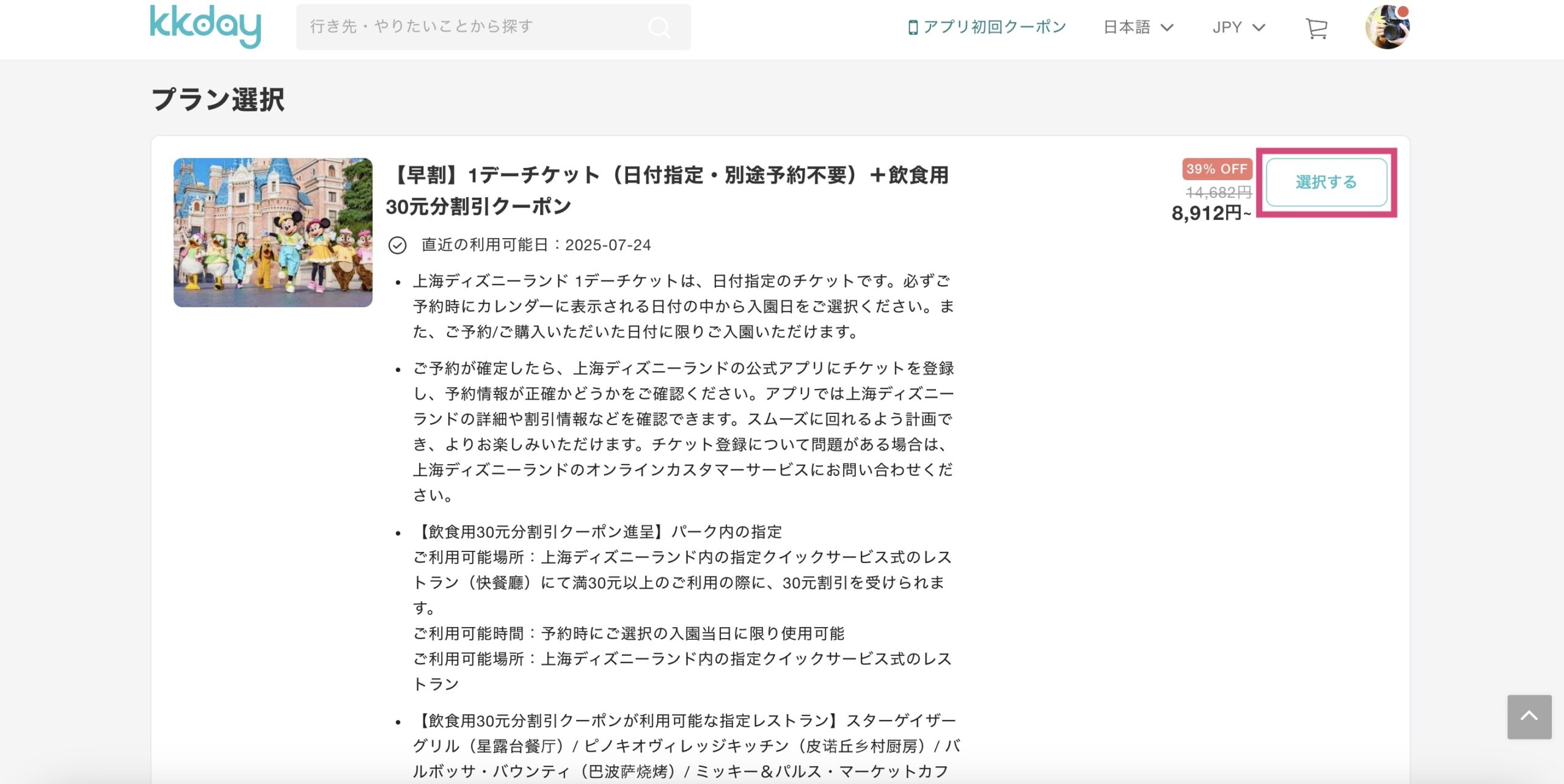Click the back-to-top arrow button
This screenshot has height=784, width=1564.
click(x=1529, y=717)
